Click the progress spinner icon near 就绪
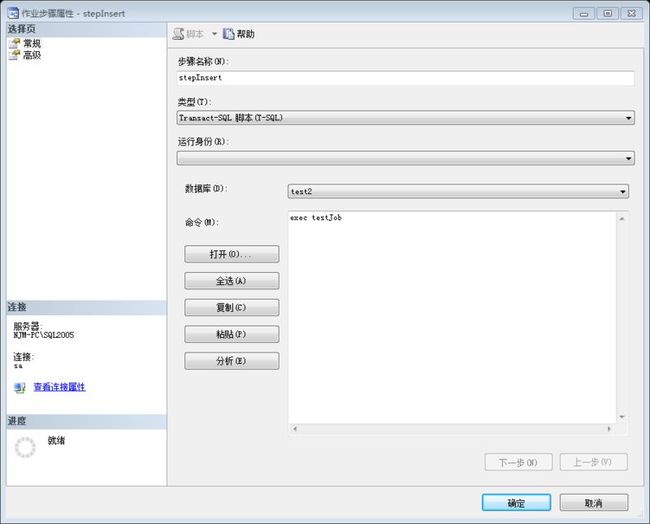Screen dimensions: 650x524 (x=25, y=447)
